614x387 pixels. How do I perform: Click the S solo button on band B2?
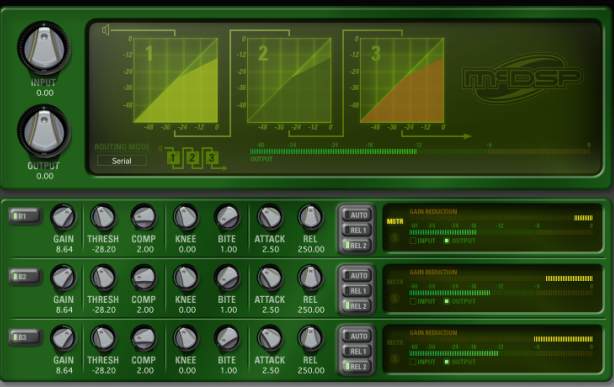click(x=395, y=298)
